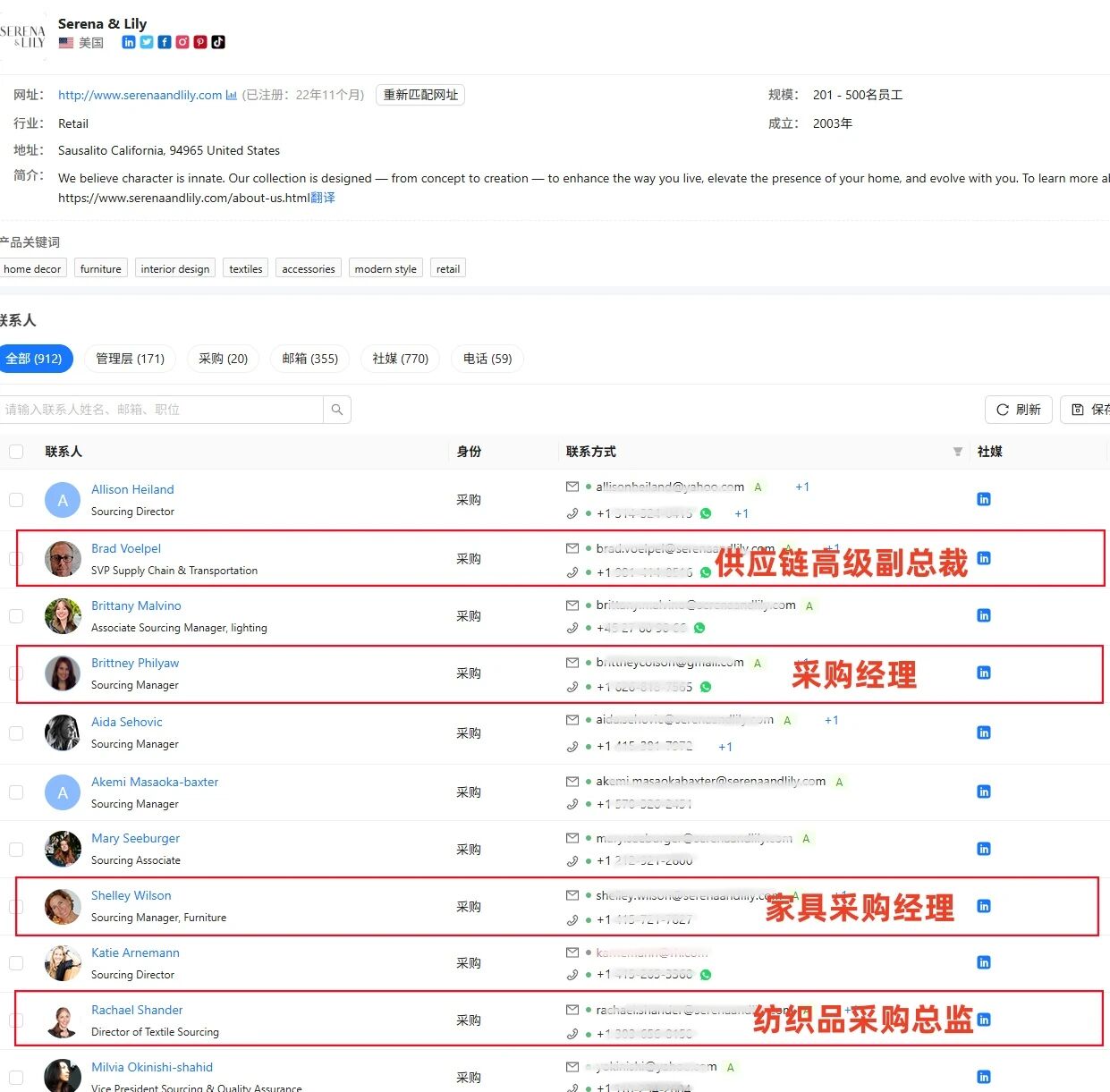Switch to 电话 (59) tab

(487, 359)
